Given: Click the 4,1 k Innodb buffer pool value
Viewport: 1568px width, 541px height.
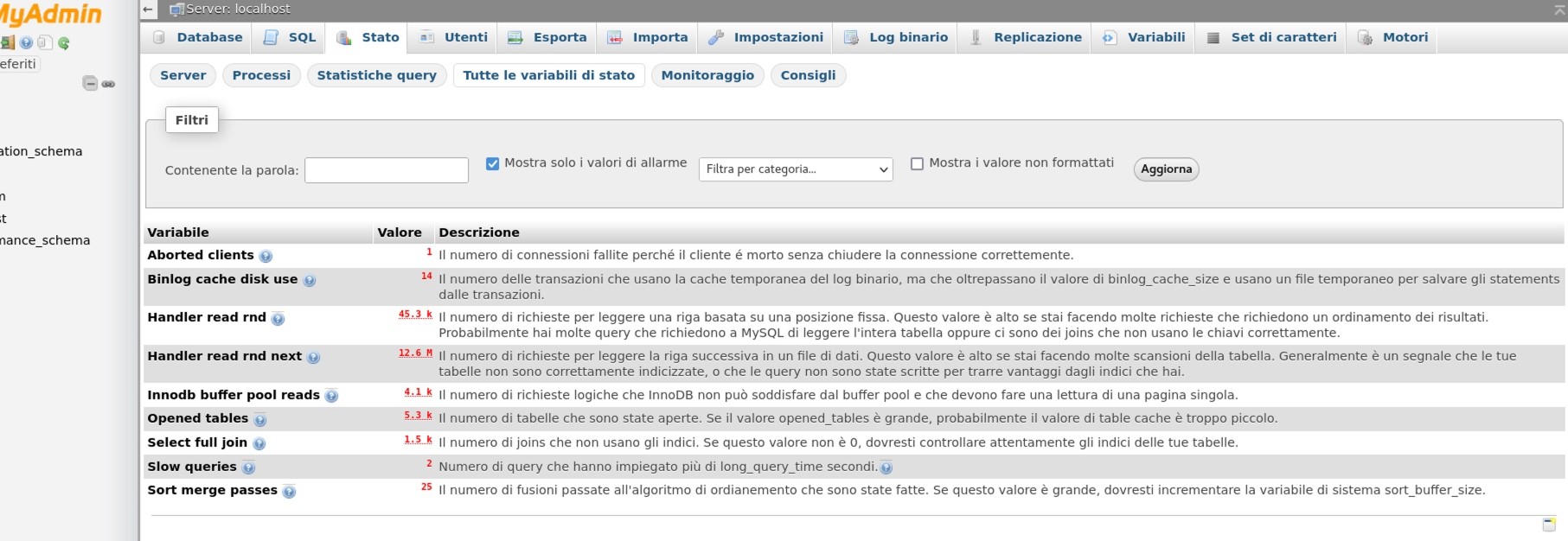Looking at the screenshot, I should pos(419,392).
